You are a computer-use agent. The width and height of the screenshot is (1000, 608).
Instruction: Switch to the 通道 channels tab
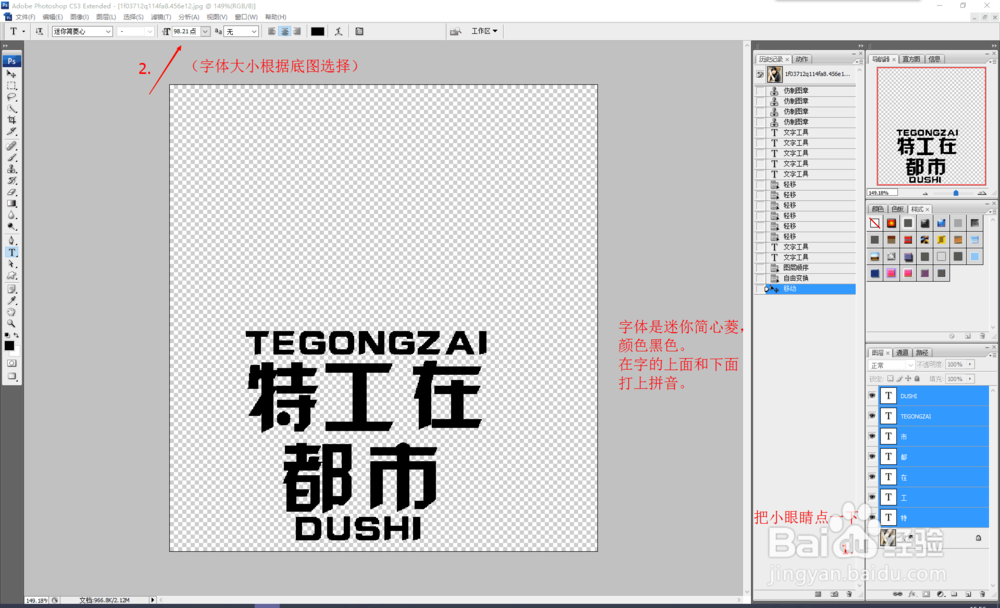pyautogui.click(x=902, y=353)
